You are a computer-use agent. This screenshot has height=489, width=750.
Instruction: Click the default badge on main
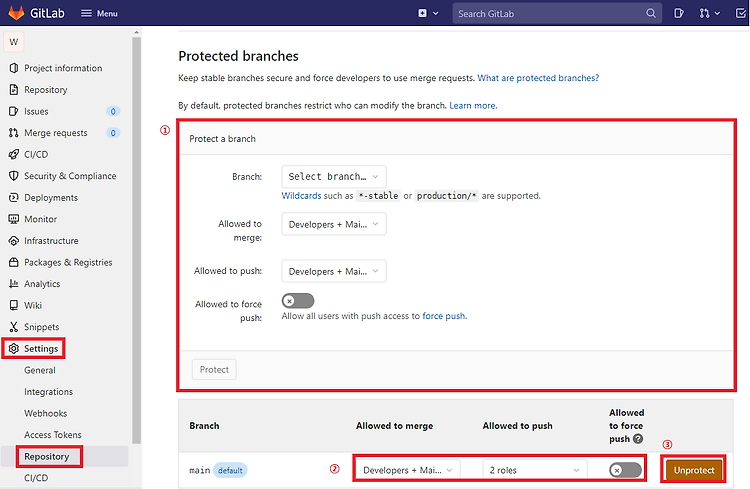pos(230,470)
